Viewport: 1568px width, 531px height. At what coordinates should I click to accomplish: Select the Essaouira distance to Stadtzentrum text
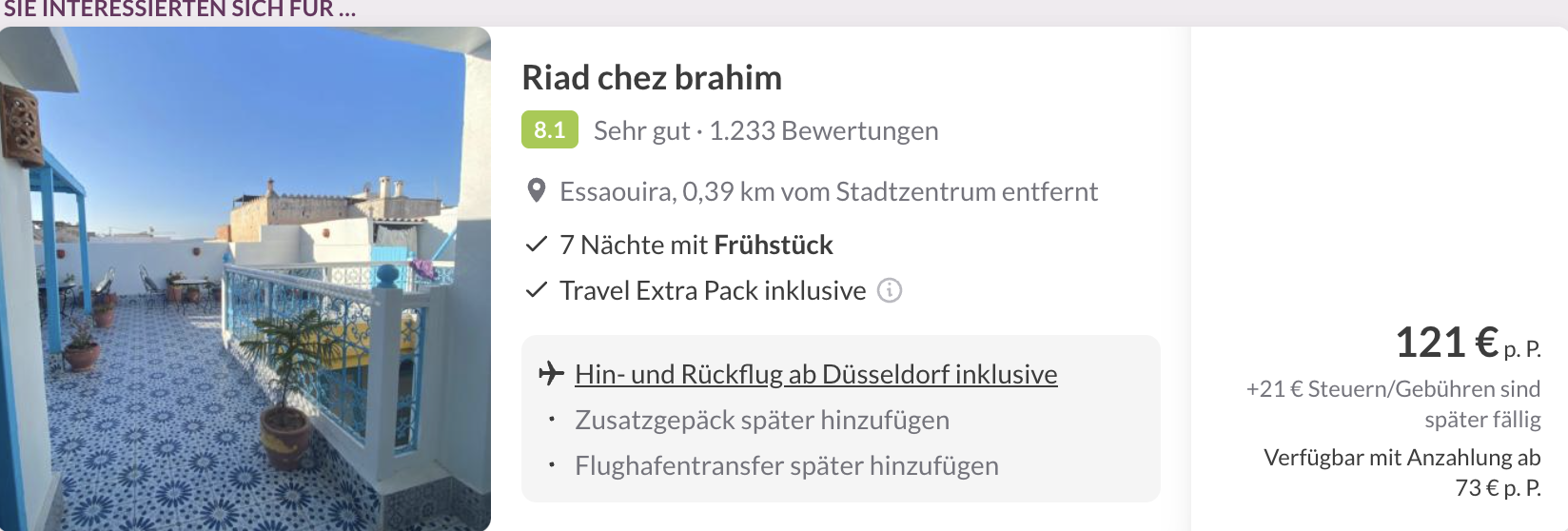click(x=828, y=192)
